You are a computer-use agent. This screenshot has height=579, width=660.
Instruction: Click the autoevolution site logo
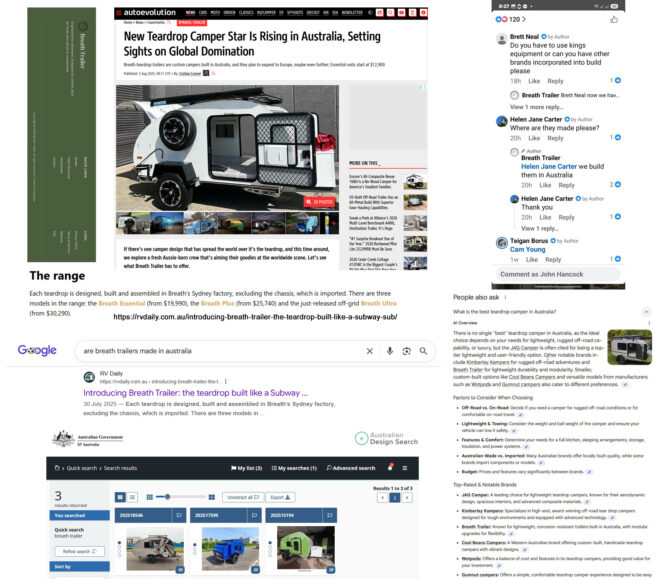149,13
